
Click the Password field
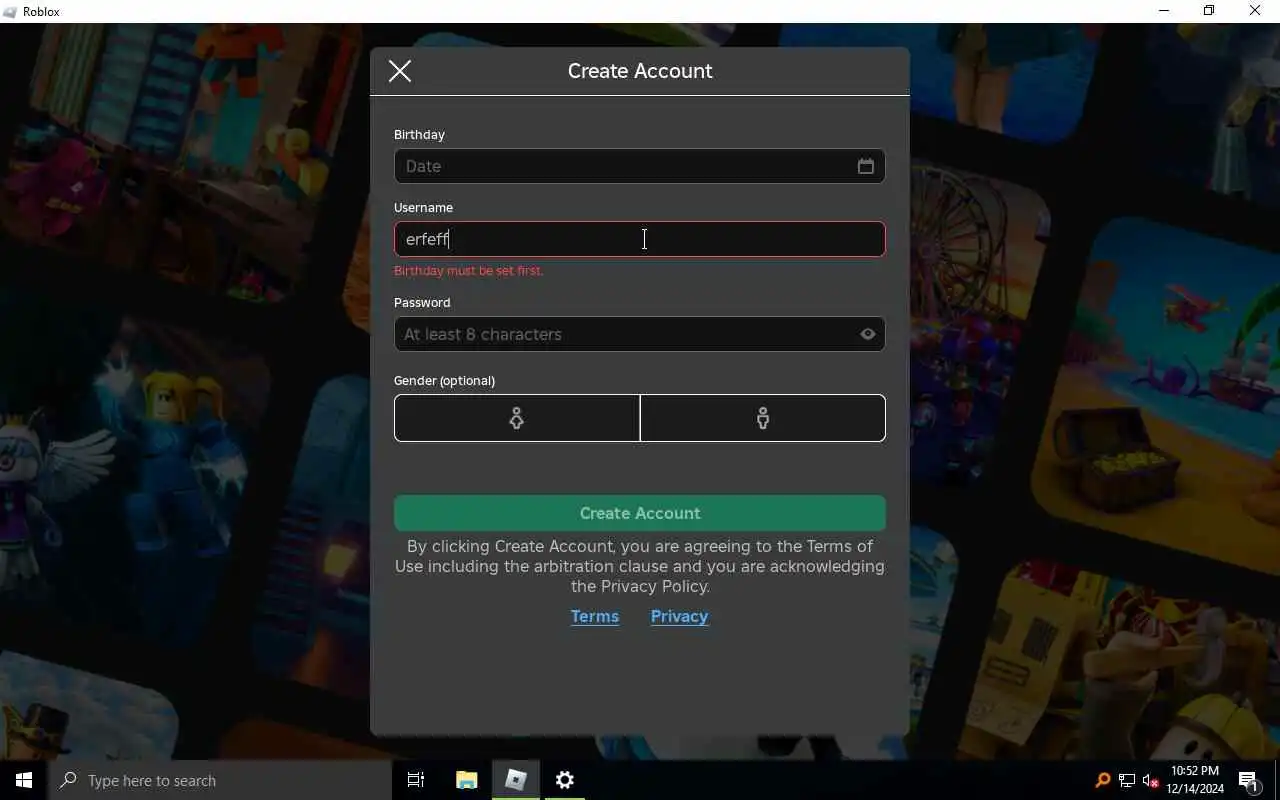point(639,334)
